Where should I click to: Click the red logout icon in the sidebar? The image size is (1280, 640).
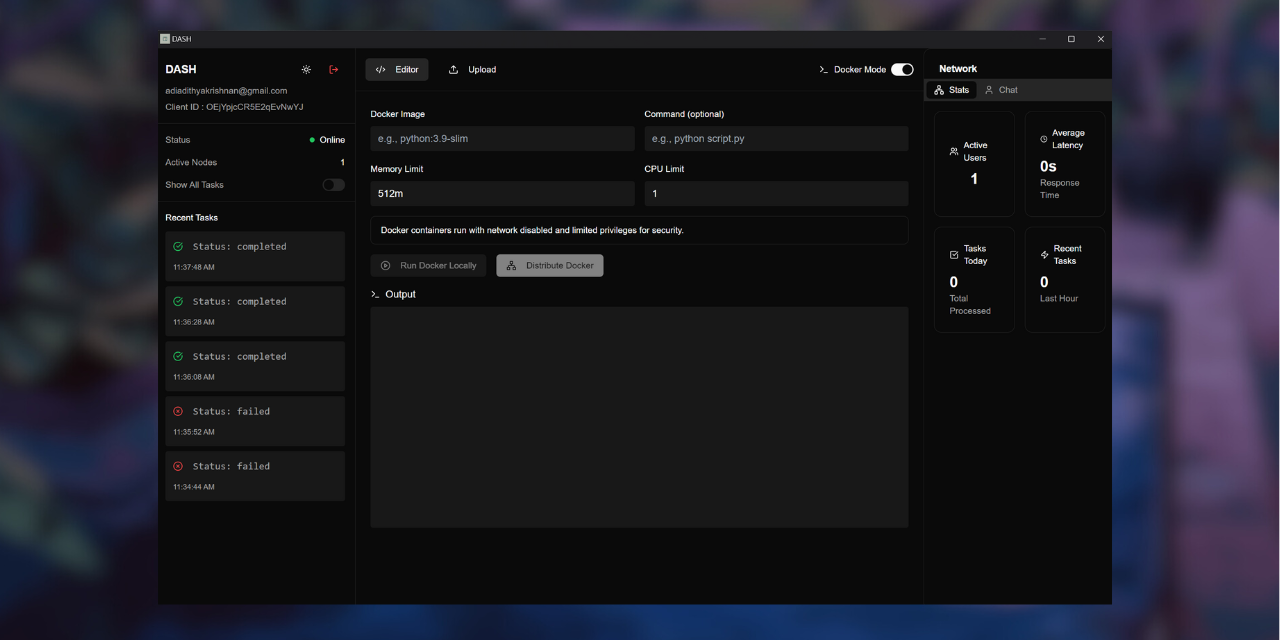click(334, 69)
